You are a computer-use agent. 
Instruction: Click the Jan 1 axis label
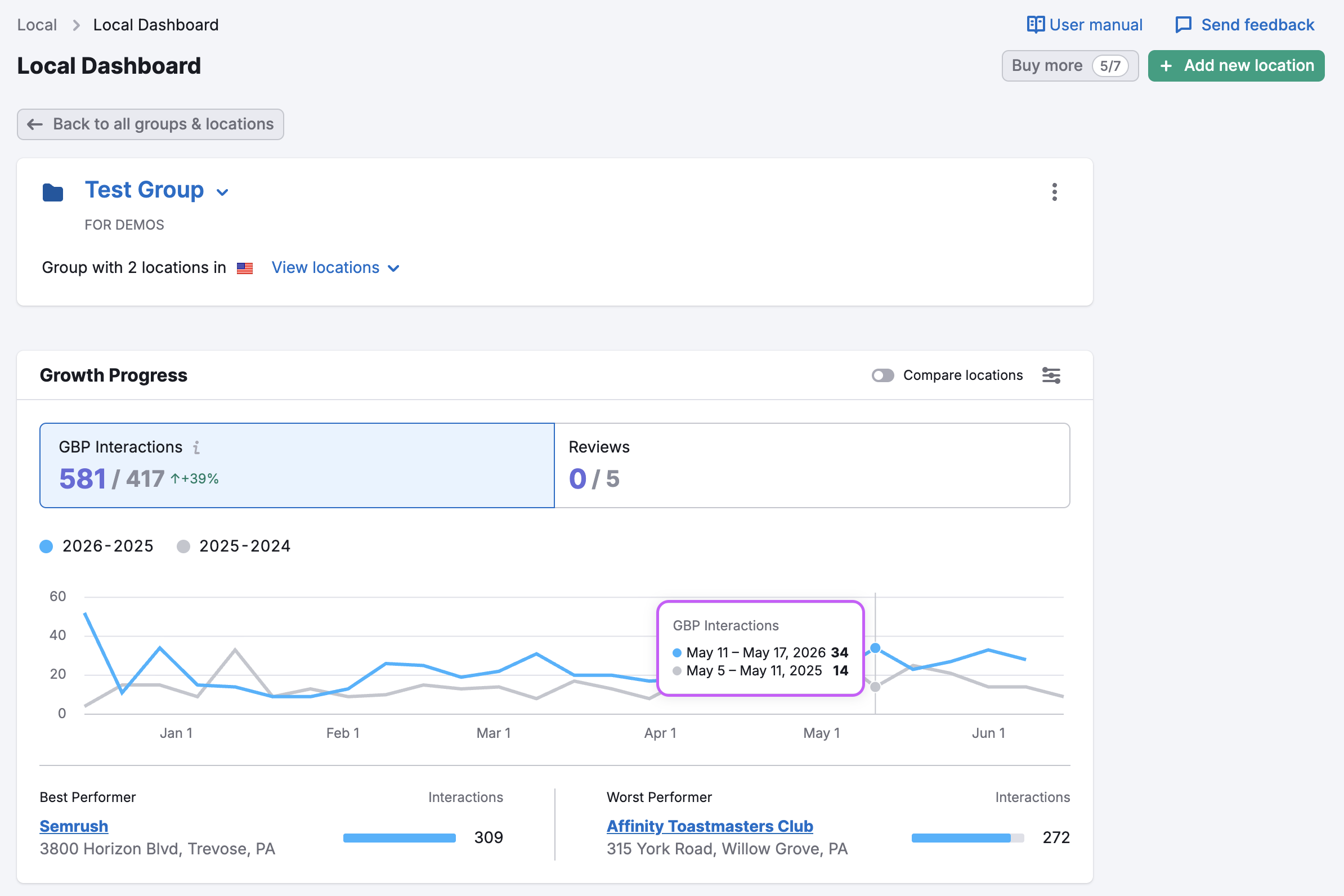pyautogui.click(x=176, y=733)
